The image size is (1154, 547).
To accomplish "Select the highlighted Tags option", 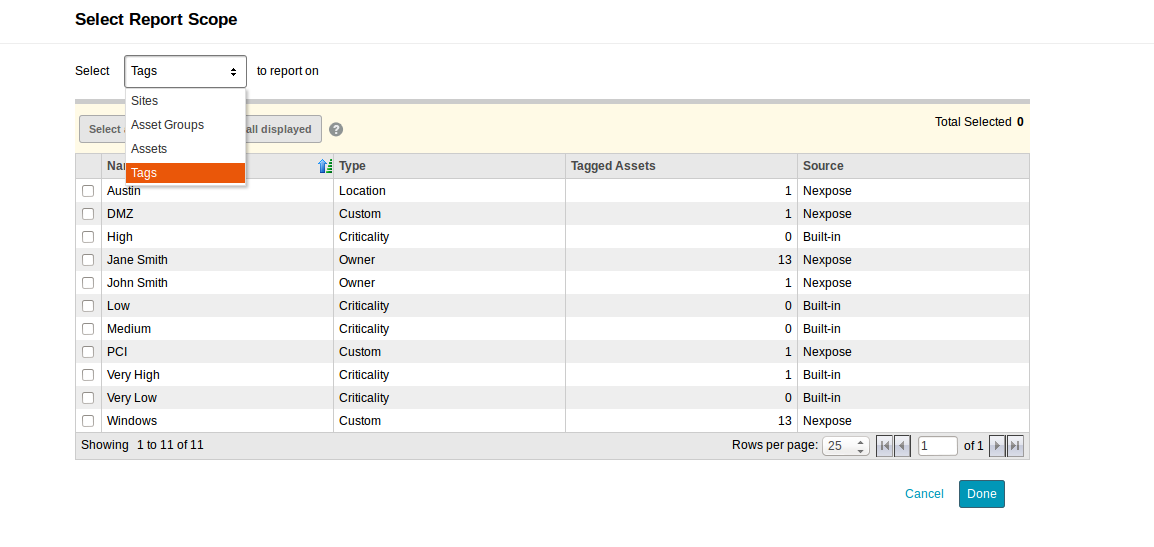I will click(x=185, y=173).
